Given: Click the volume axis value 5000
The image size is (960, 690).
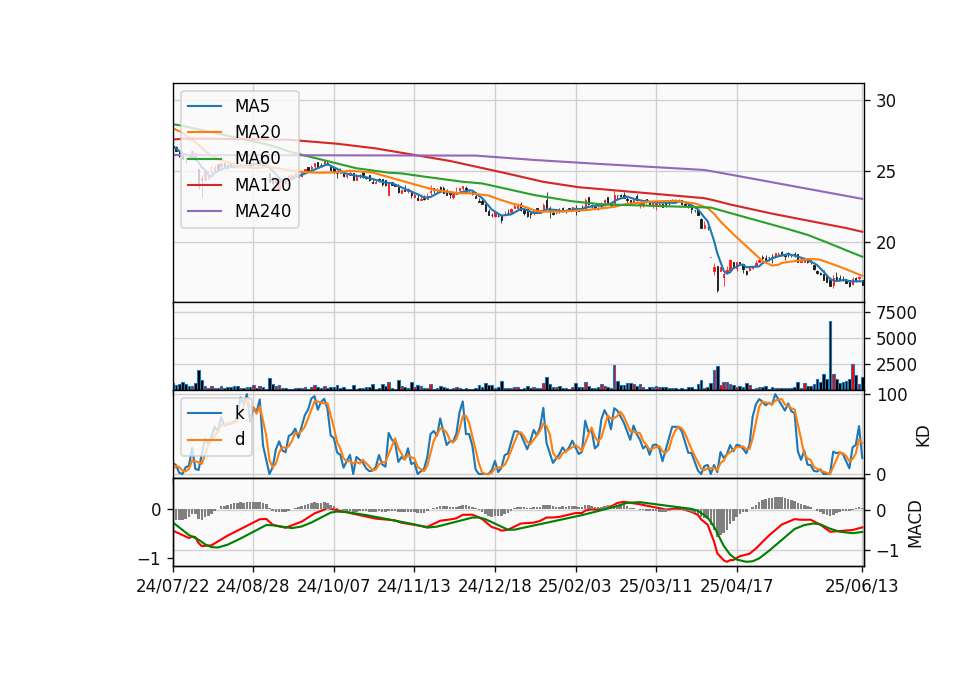Looking at the screenshot, I should (896, 339).
